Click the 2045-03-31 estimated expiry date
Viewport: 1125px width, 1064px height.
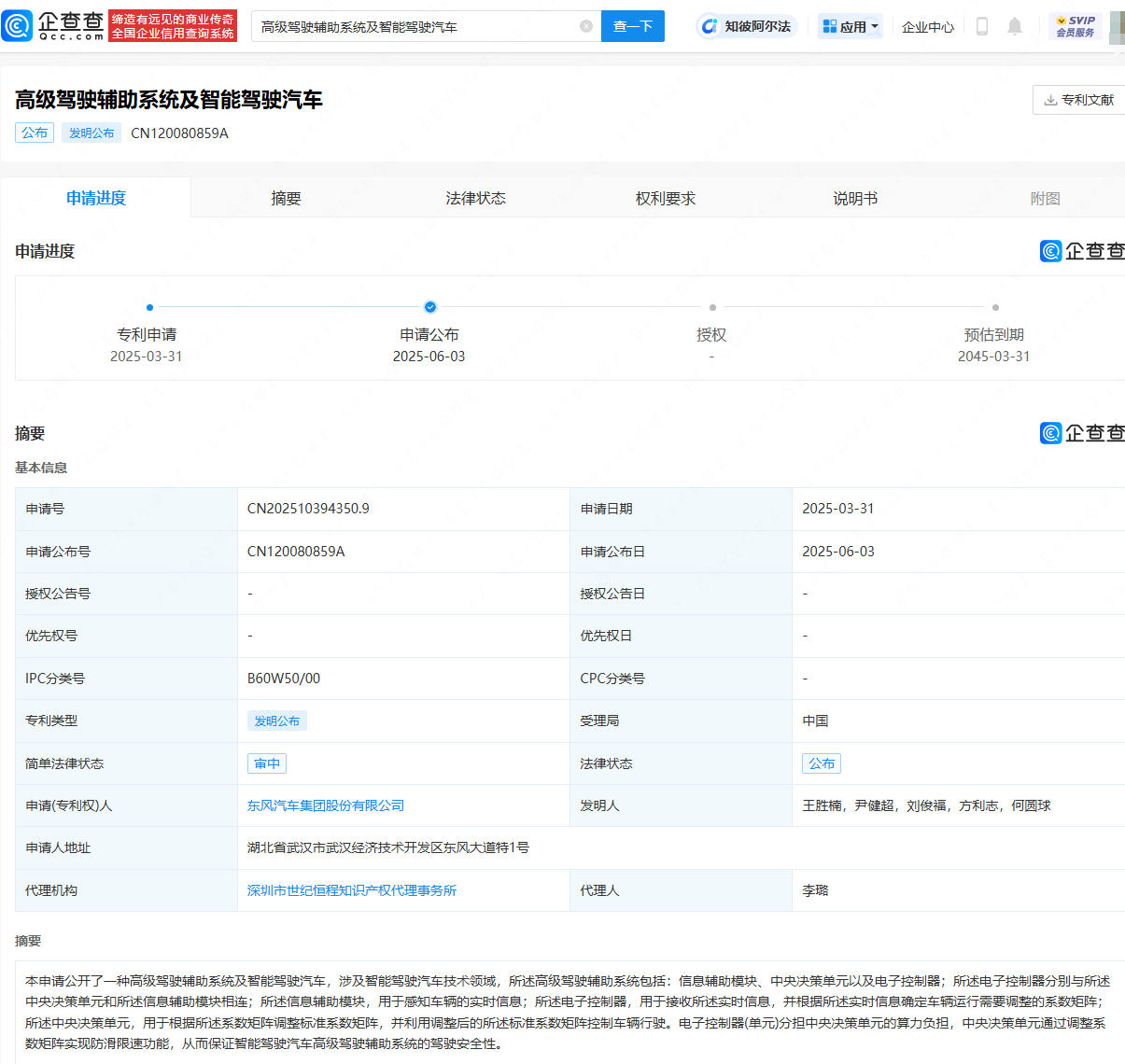[x=994, y=357]
